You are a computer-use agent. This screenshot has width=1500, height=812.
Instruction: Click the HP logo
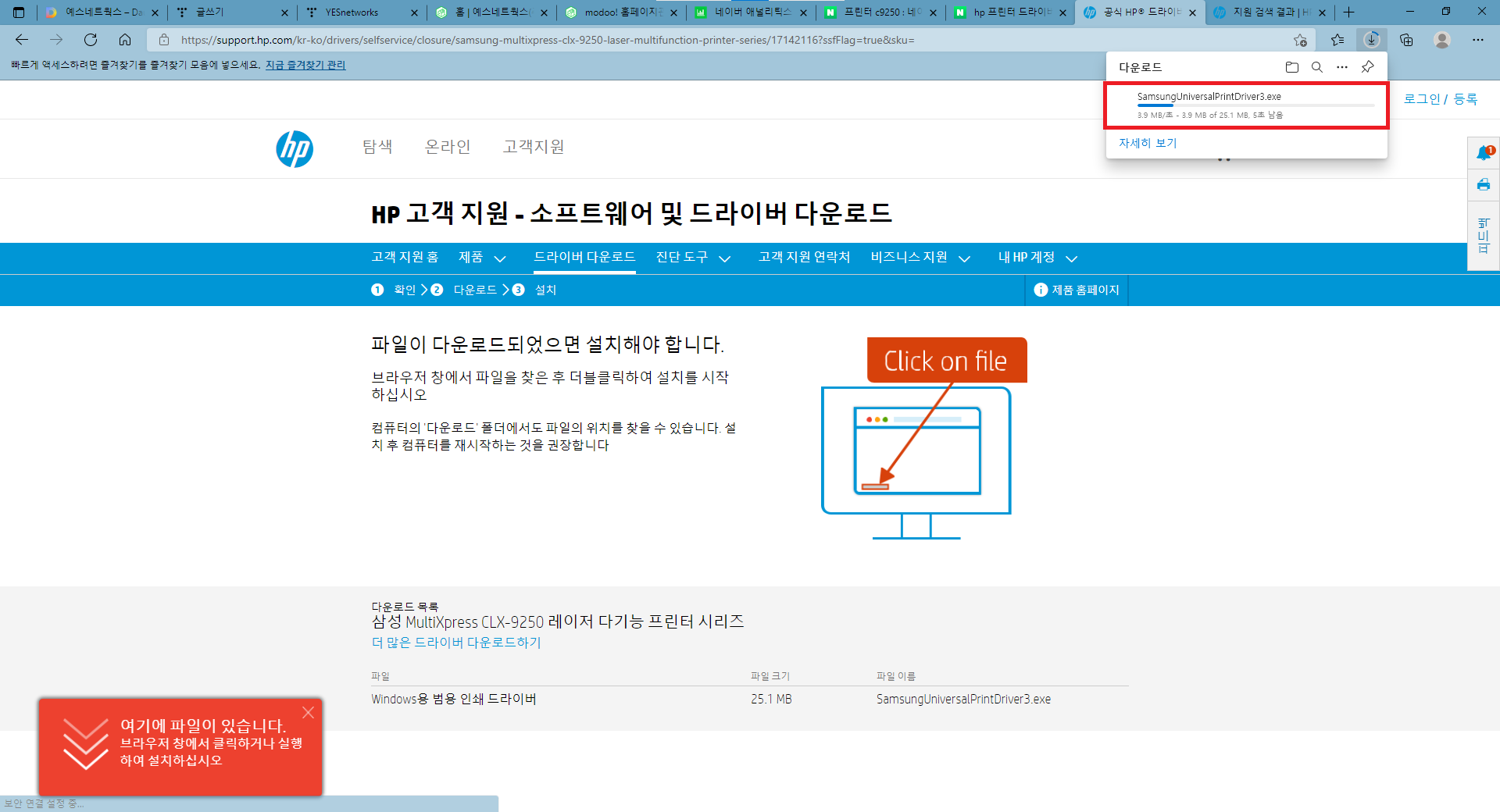(x=295, y=148)
